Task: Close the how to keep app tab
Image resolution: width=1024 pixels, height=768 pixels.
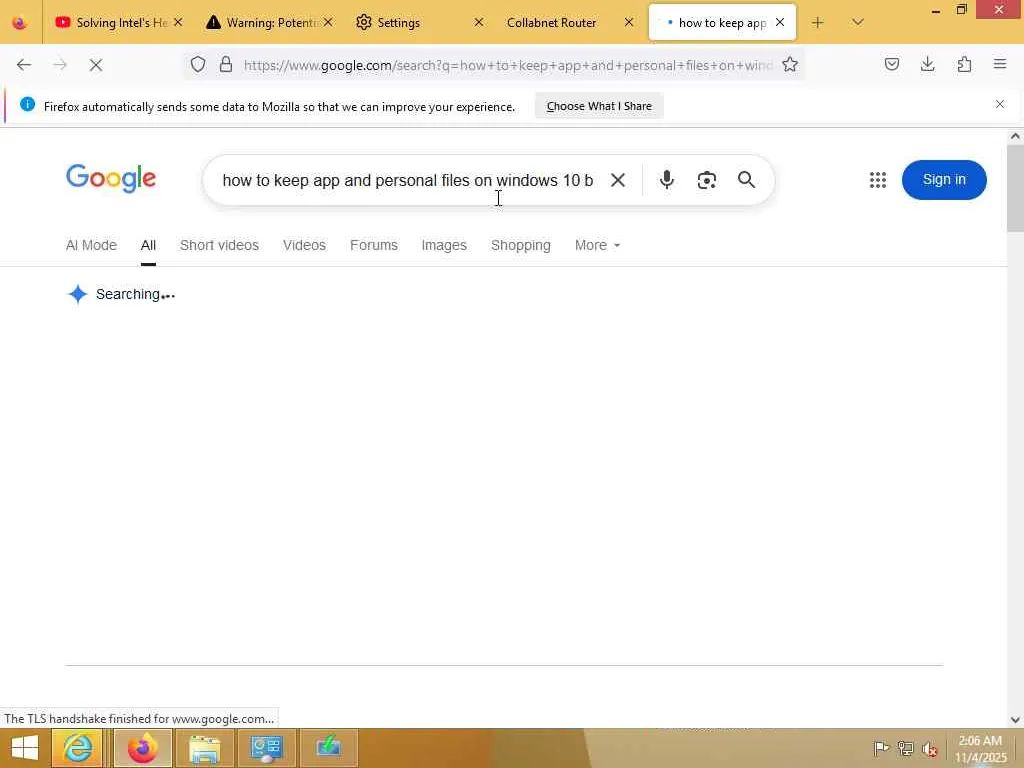Action: pos(780,22)
